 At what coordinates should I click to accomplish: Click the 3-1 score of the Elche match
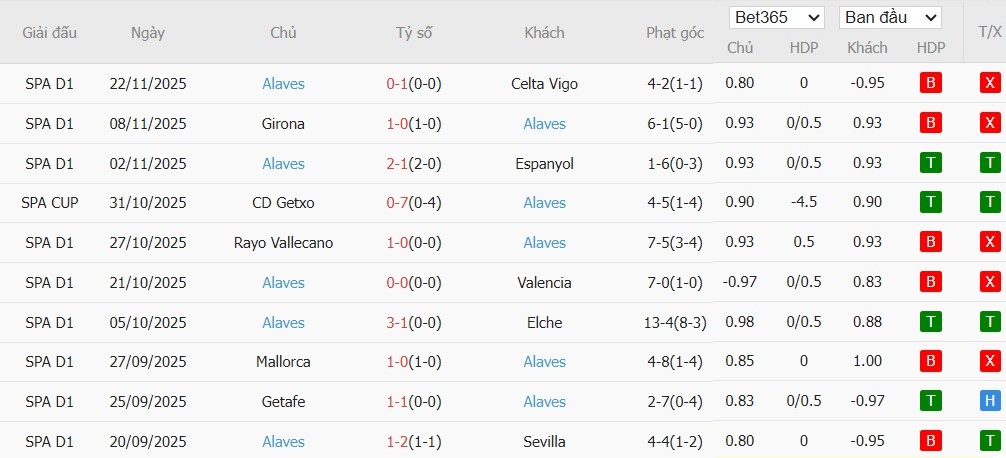point(398,322)
